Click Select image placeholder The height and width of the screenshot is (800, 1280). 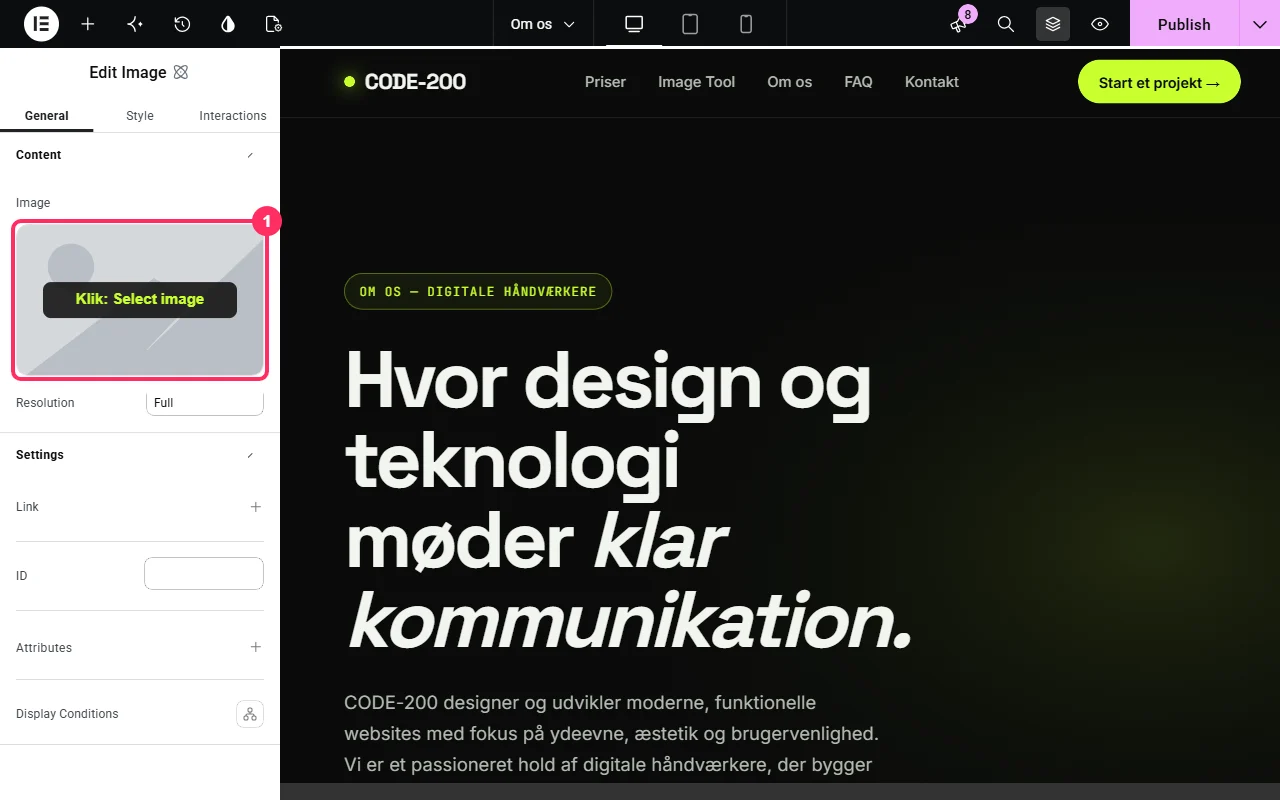pos(140,300)
